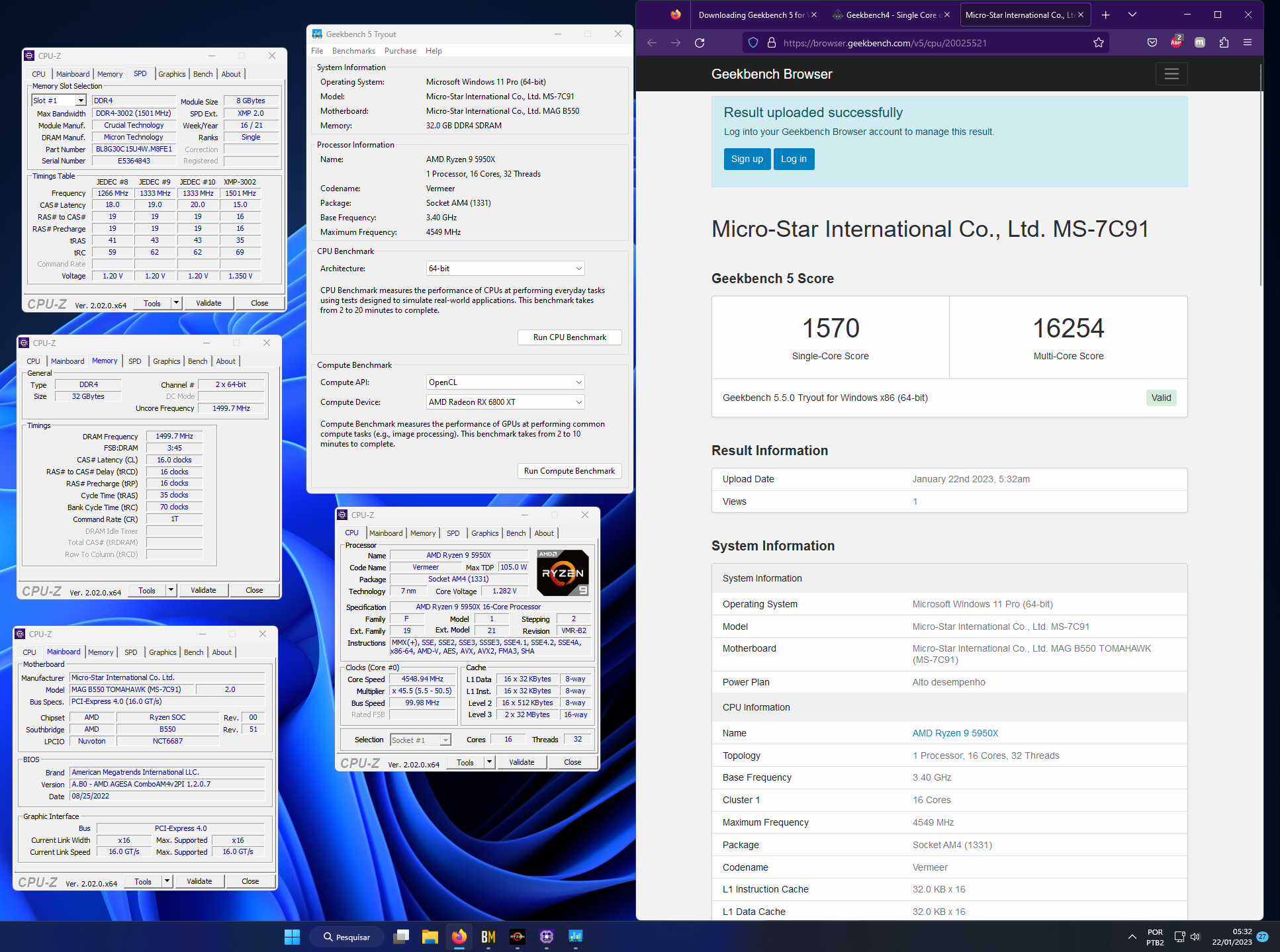This screenshot has height=952, width=1280.
Task: Switch to Mainboard tab in the CPU tab window
Action: pyautogui.click(x=386, y=533)
